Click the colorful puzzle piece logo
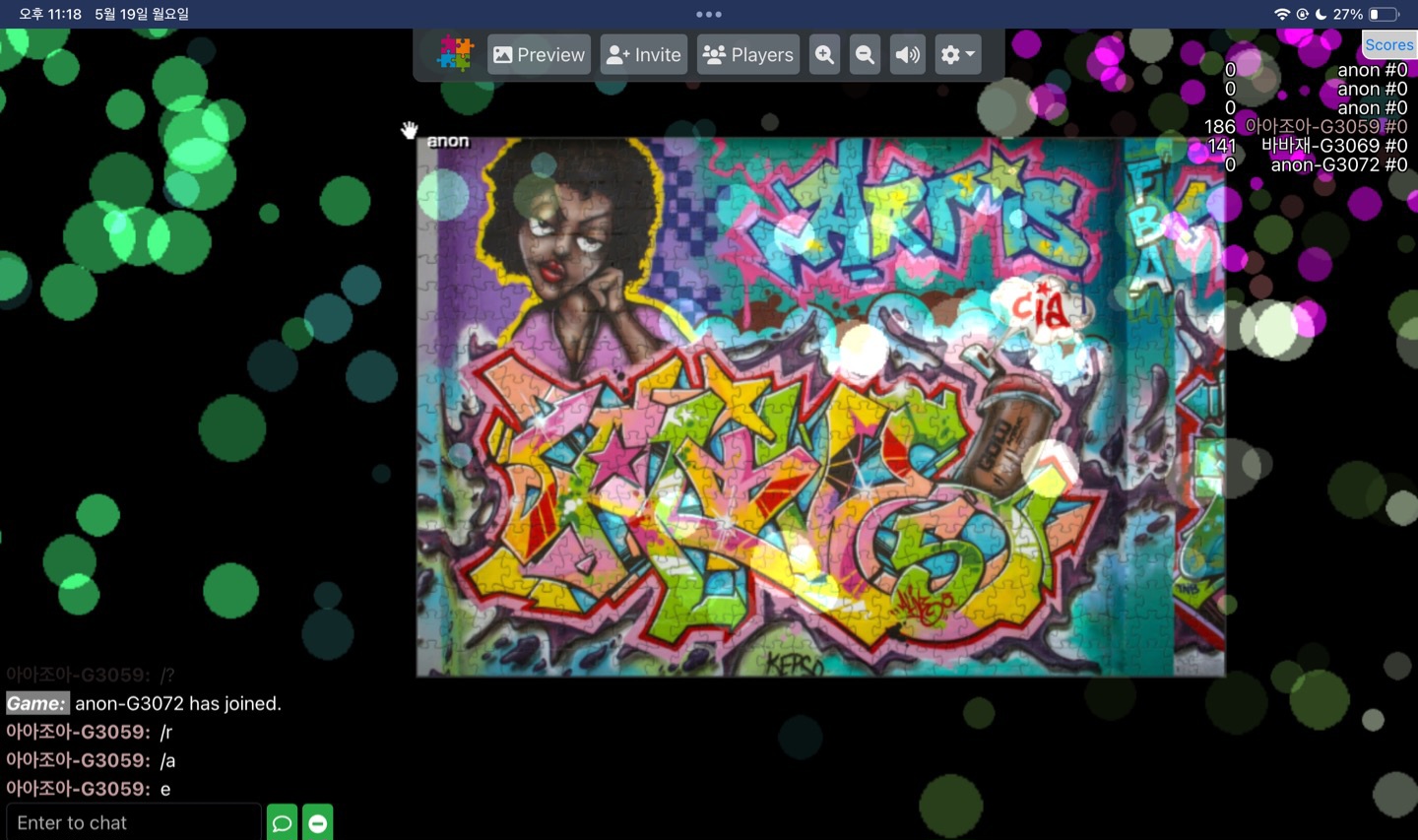 coord(455,54)
